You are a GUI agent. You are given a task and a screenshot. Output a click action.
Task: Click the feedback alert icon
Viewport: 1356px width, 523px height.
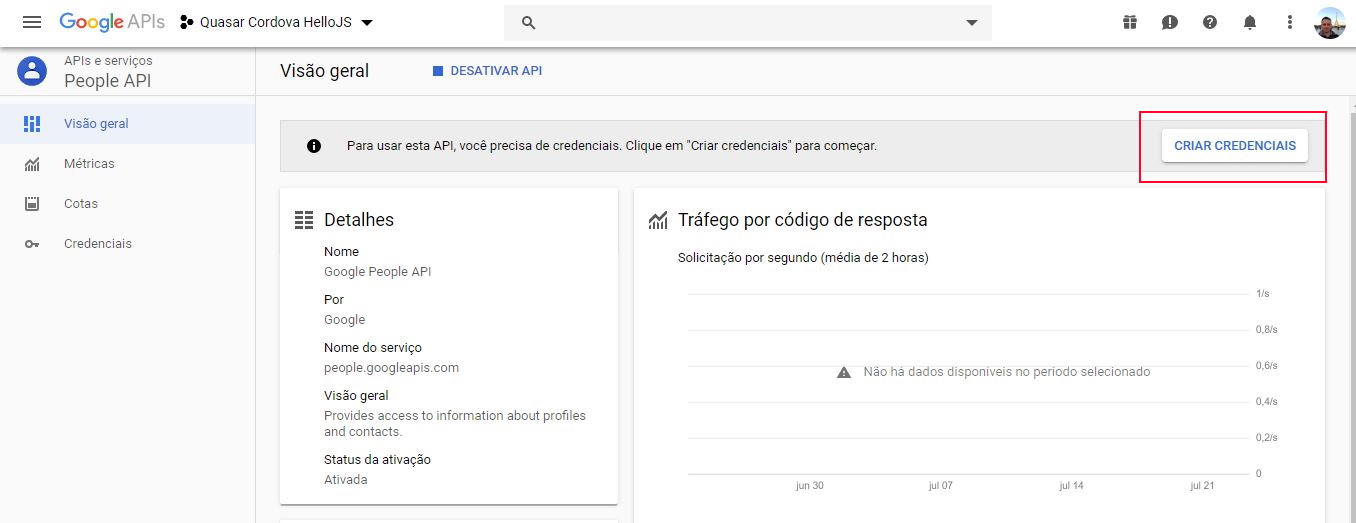[1170, 22]
